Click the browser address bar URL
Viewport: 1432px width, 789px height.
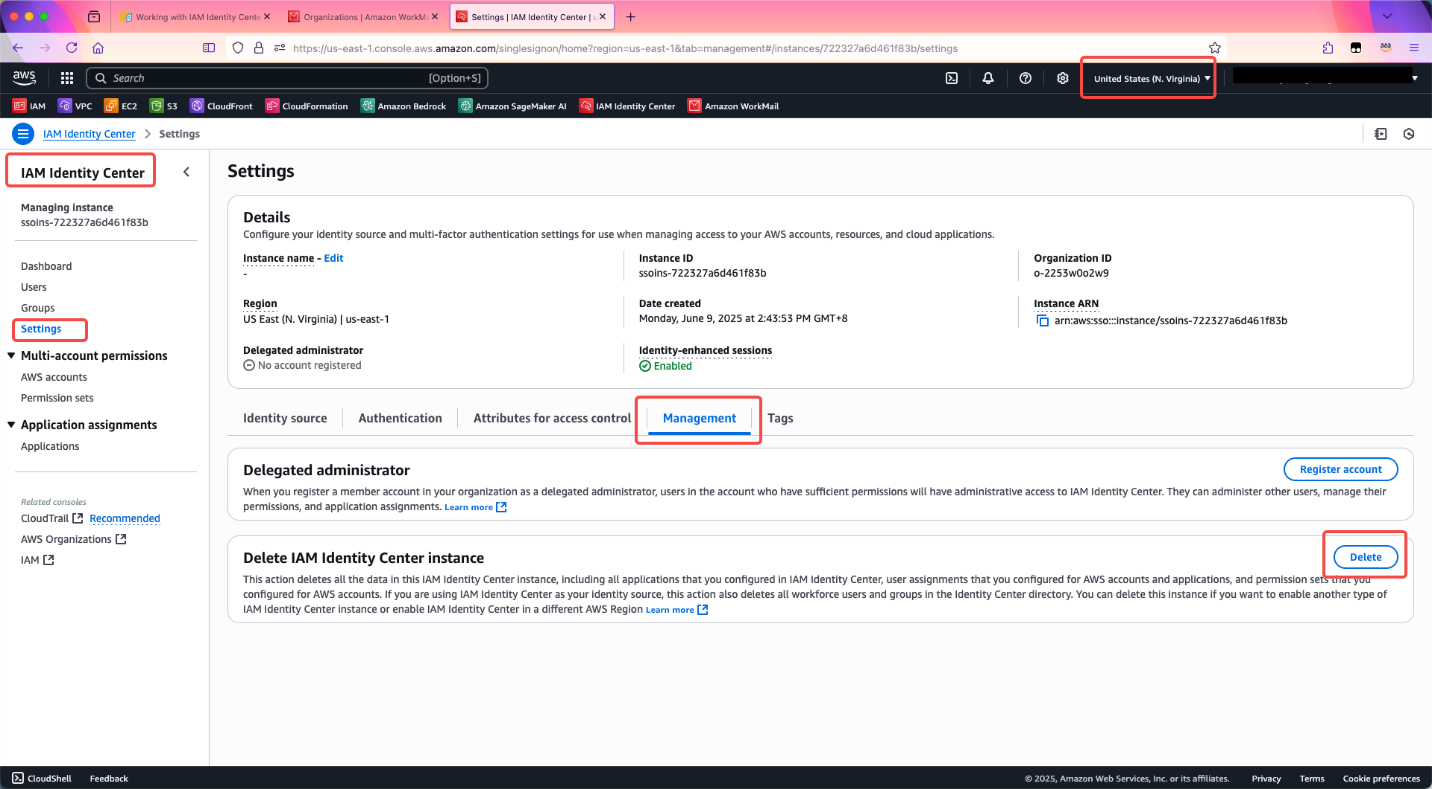625,47
